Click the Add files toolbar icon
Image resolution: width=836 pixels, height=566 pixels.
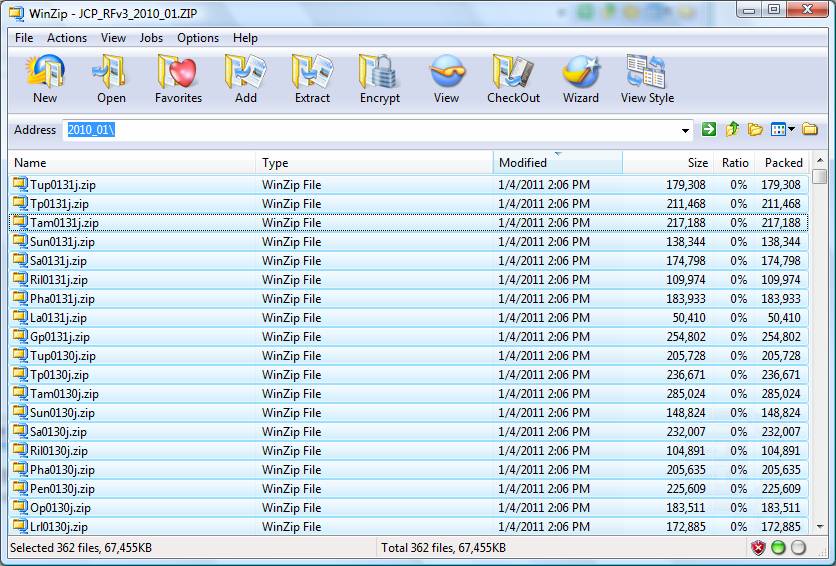tap(245, 72)
